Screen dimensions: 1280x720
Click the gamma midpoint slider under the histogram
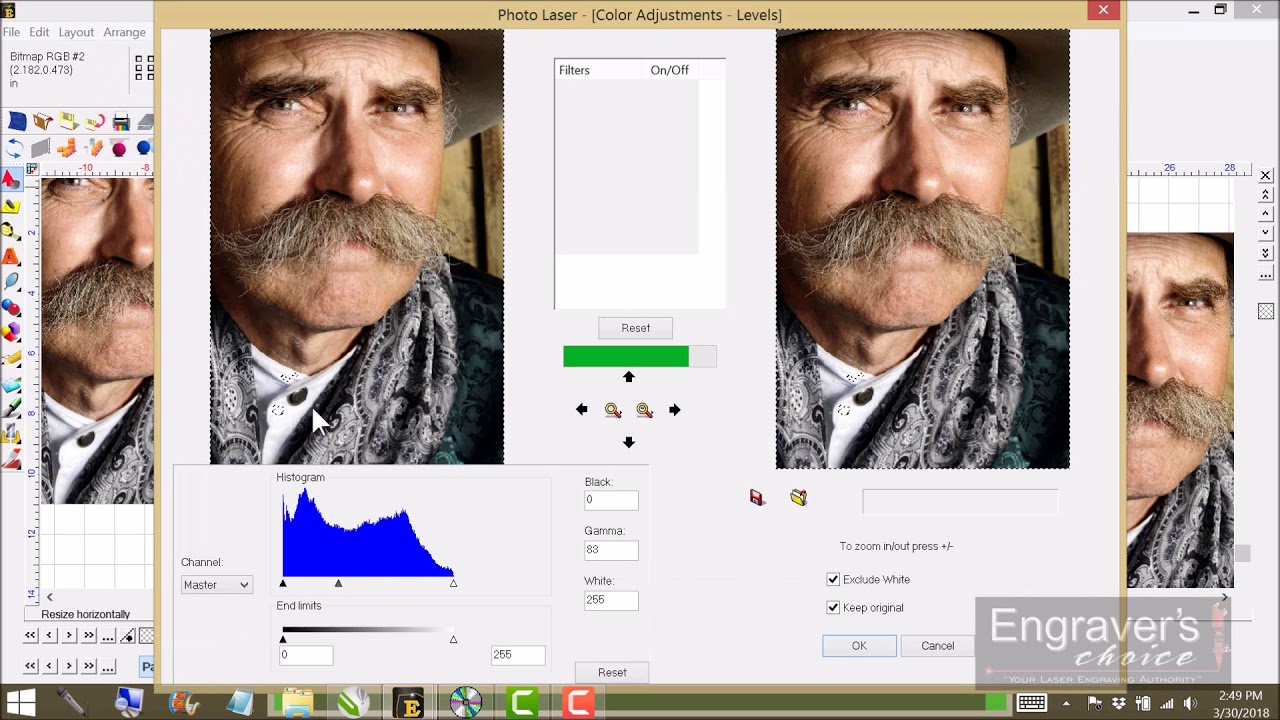click(x=338, y=583)
